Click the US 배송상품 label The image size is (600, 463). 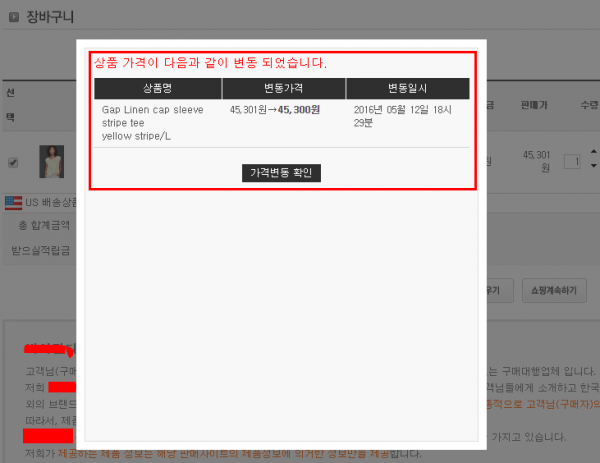(51, 203)
